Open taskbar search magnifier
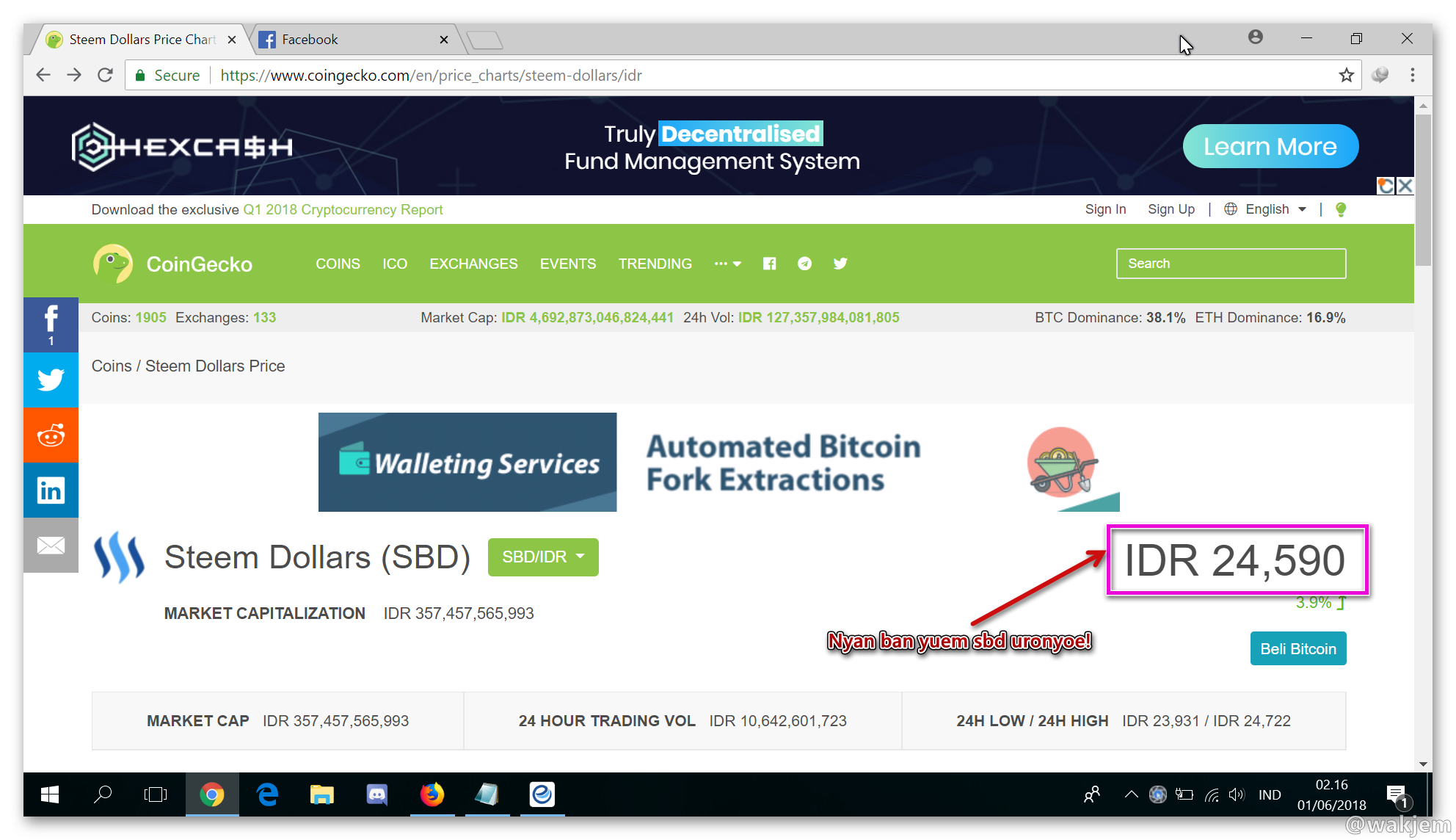Viewport: 1456px width, 840px height. point(103,794)
